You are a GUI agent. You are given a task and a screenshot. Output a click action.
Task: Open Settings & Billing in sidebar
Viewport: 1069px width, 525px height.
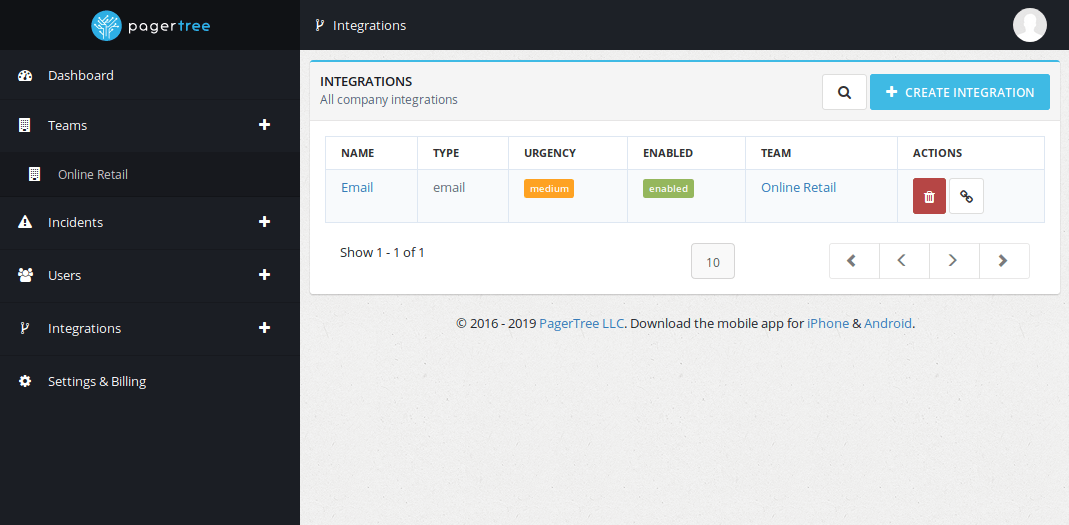click(x=96, y=381)
